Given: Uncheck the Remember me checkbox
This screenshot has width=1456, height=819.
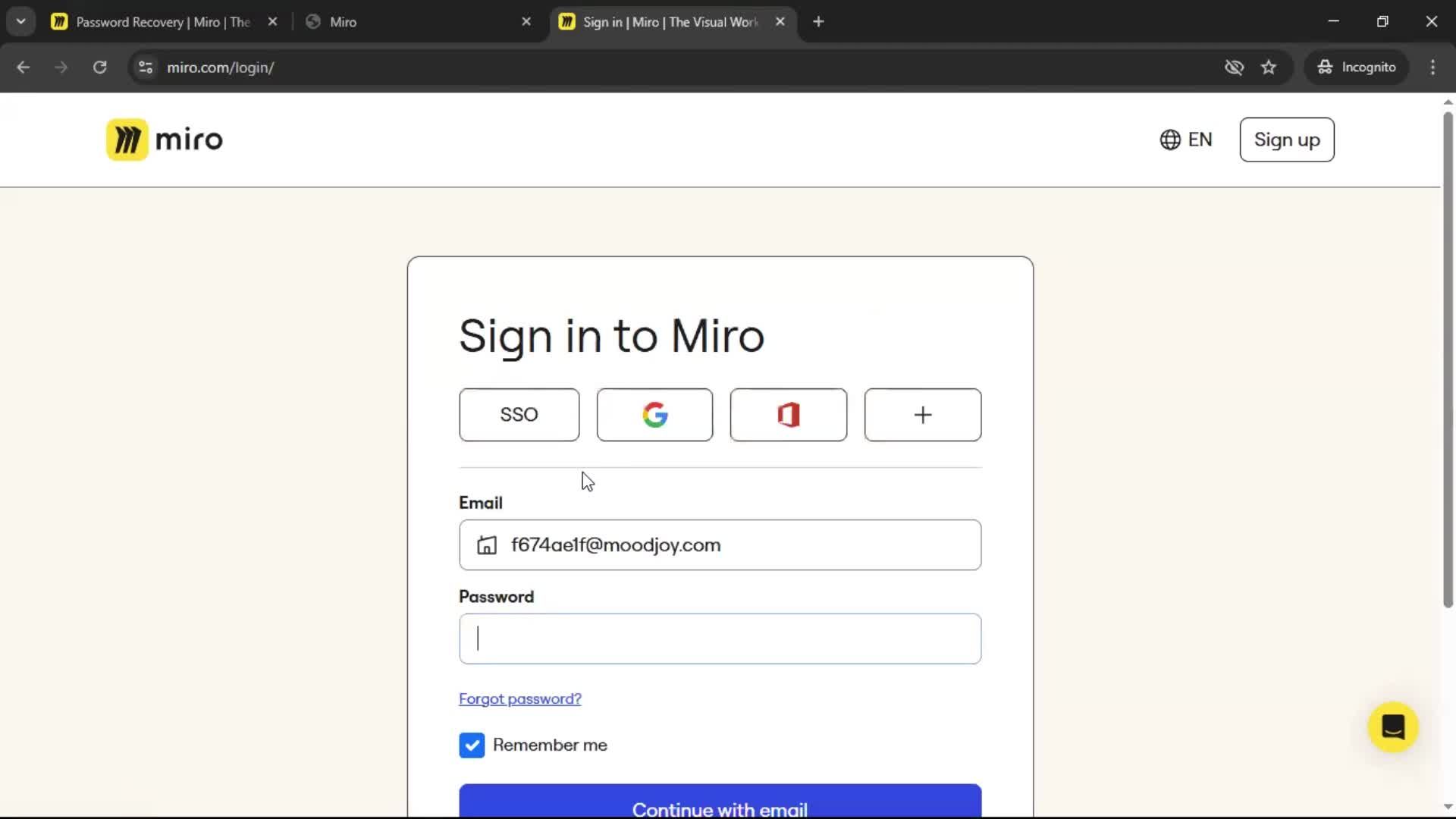Looking at the screenshot, I should (x=472, y=745).
